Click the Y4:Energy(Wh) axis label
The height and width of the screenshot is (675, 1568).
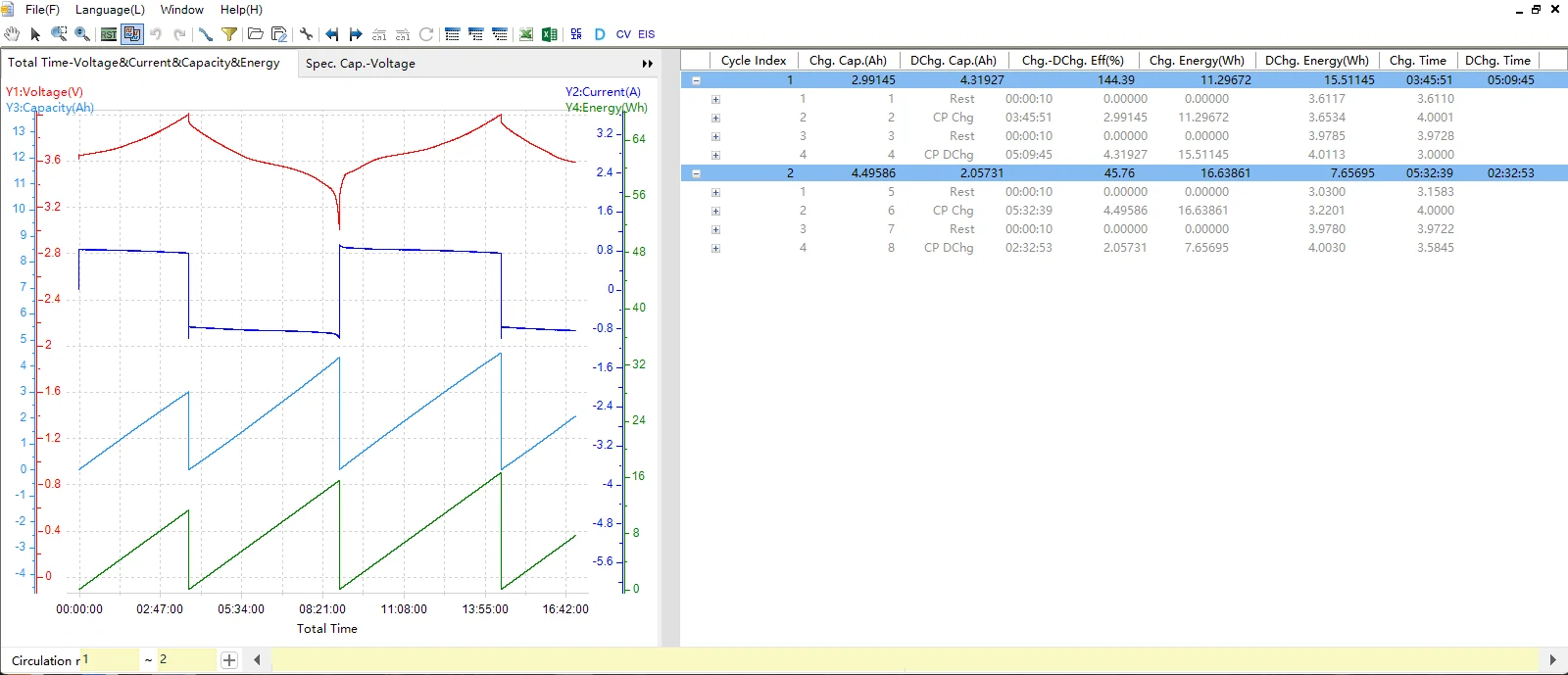pyautogui.click(x=607, y=108)
